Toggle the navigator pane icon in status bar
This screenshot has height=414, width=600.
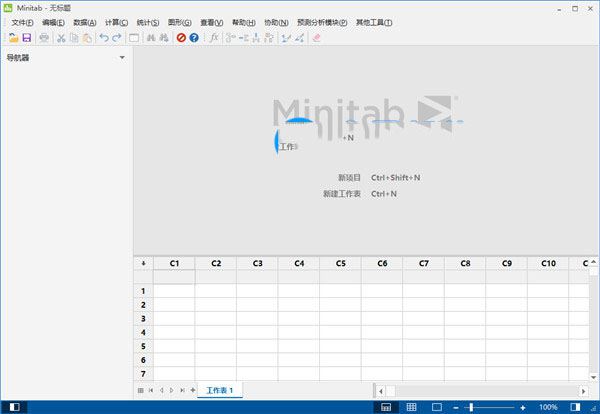[15, 407]
